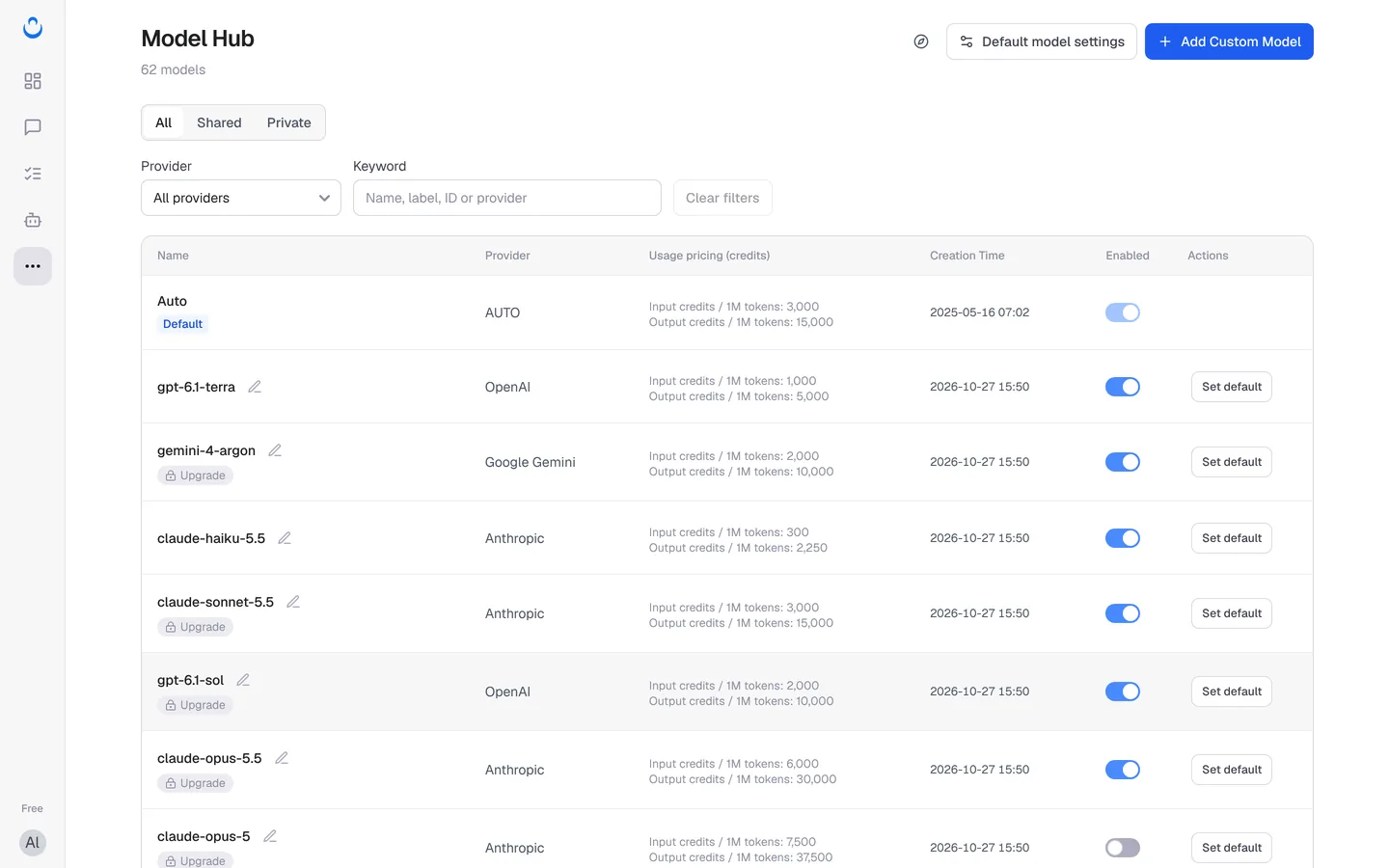Switch to the Shared tab
This screenshot has width=1389, height=868.
[x=219, y=122]
